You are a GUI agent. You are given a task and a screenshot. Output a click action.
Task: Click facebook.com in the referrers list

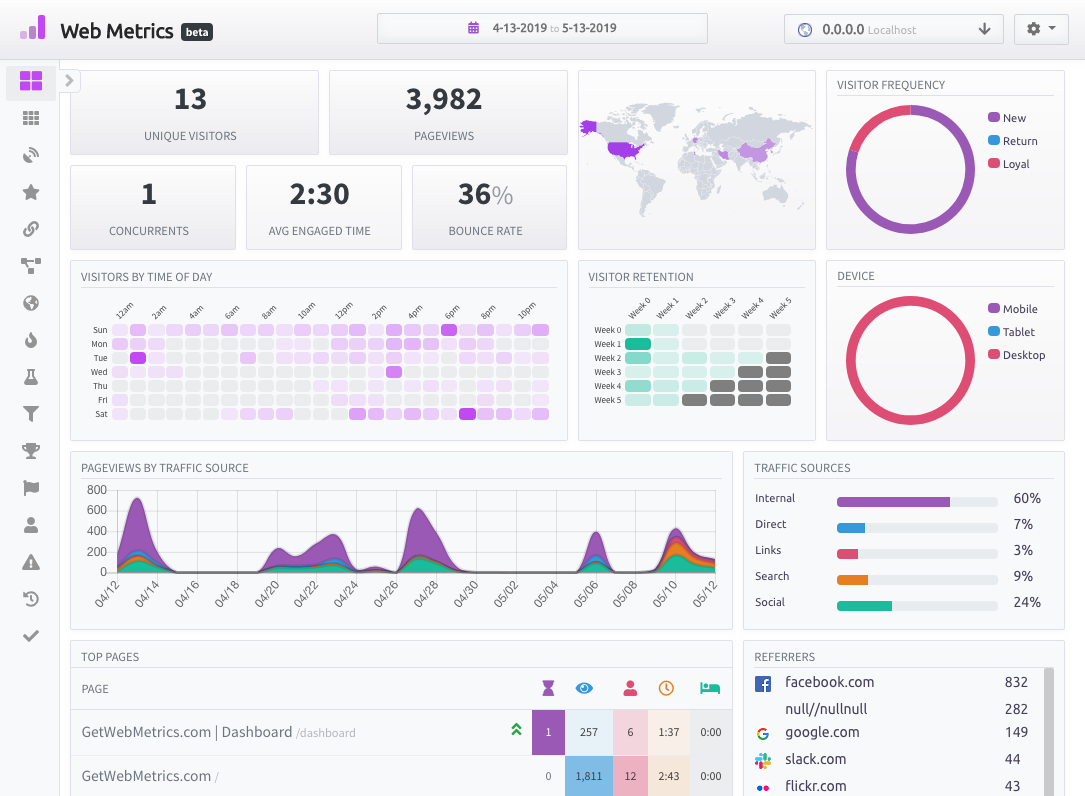click(829, 682)
